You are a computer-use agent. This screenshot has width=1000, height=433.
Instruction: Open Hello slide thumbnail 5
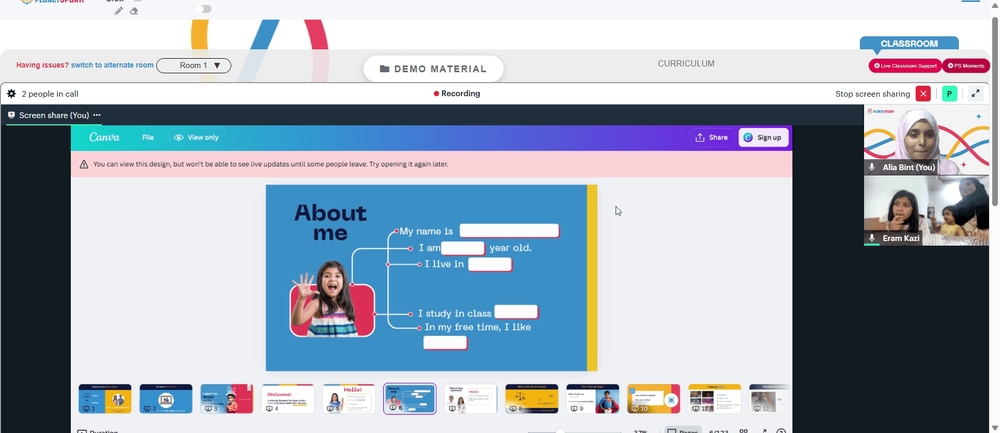349,399
